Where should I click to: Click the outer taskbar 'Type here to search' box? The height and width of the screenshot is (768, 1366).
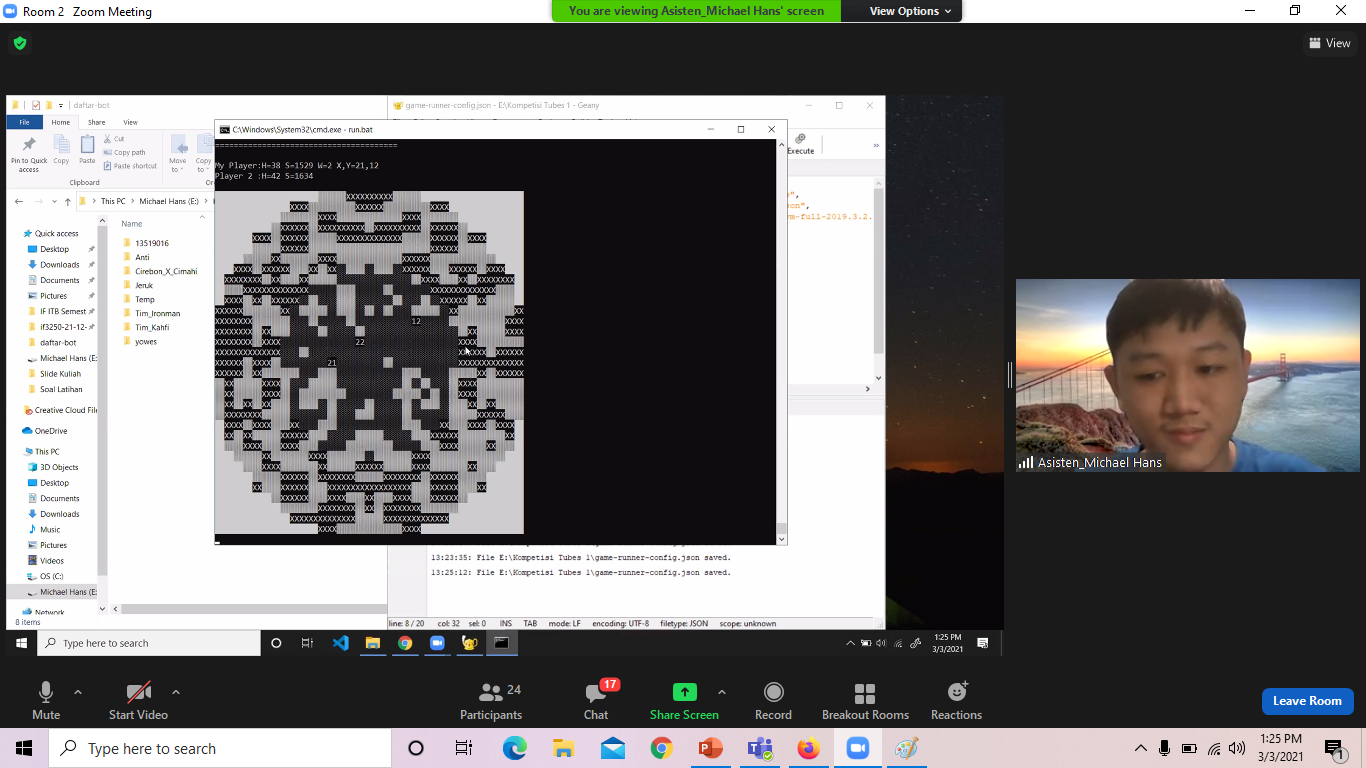[x=220, y=748]
